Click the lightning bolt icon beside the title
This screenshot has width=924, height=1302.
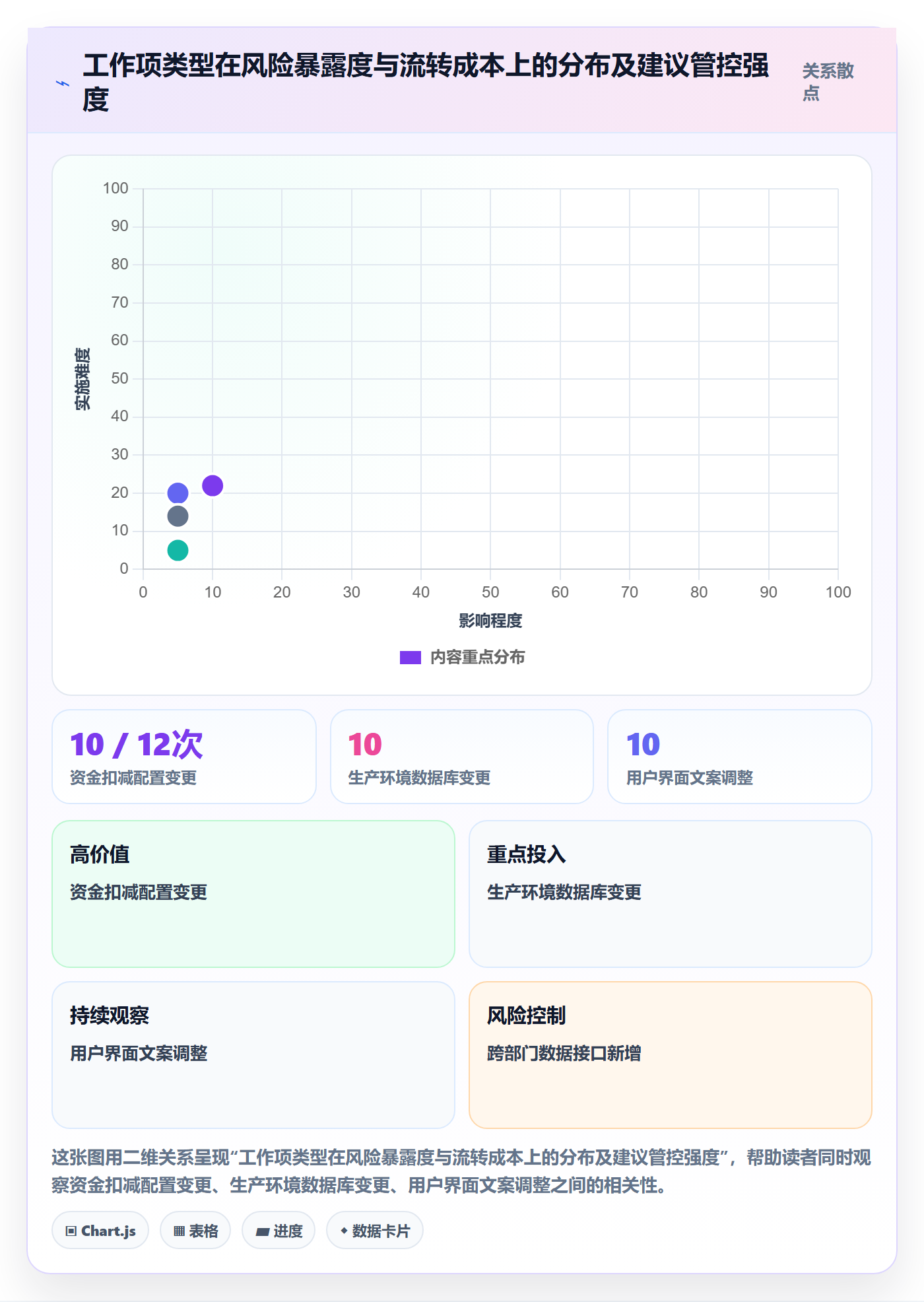point(63,84)
